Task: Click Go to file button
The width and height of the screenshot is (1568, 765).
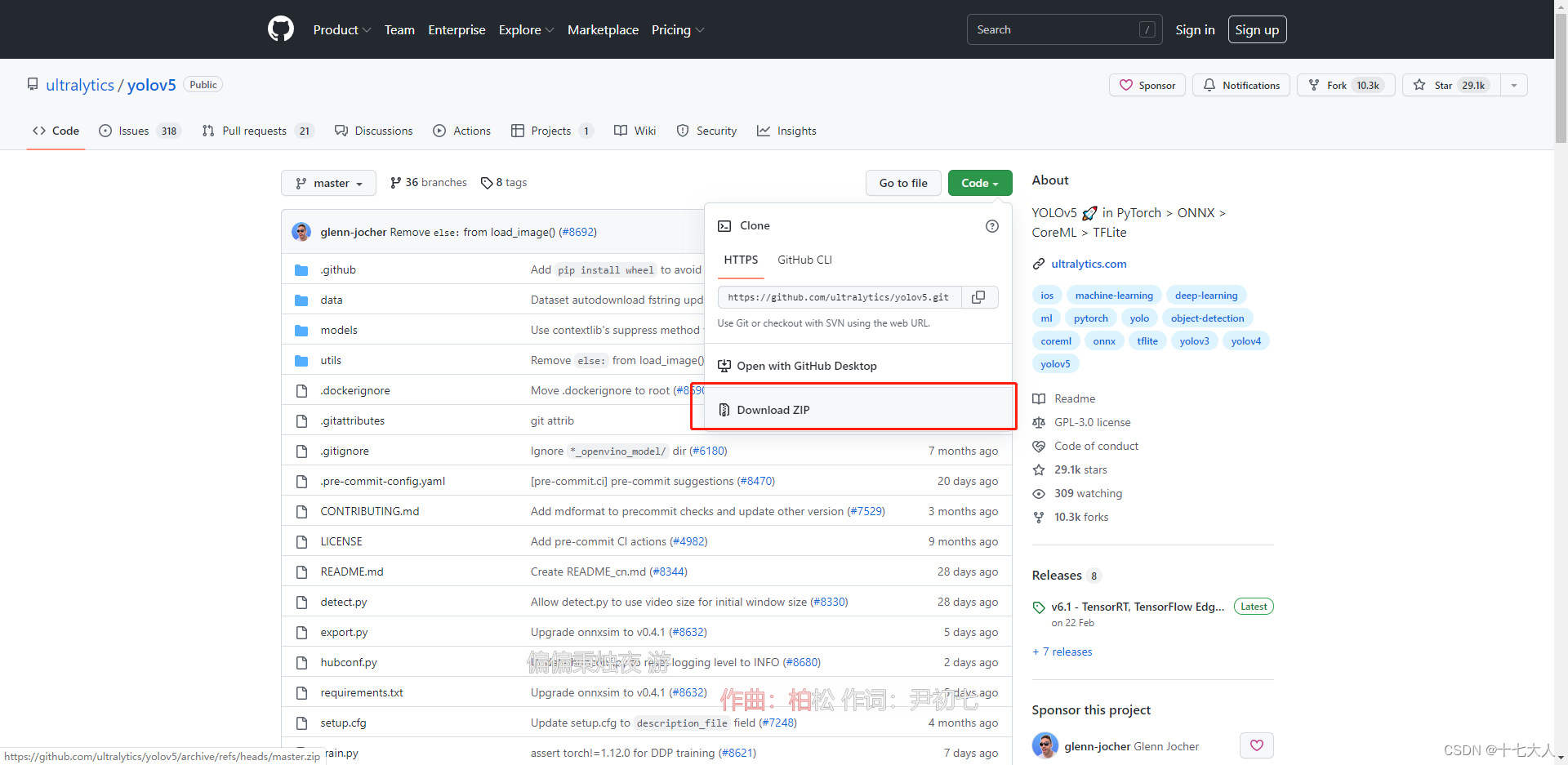Action: coord(903,183)
